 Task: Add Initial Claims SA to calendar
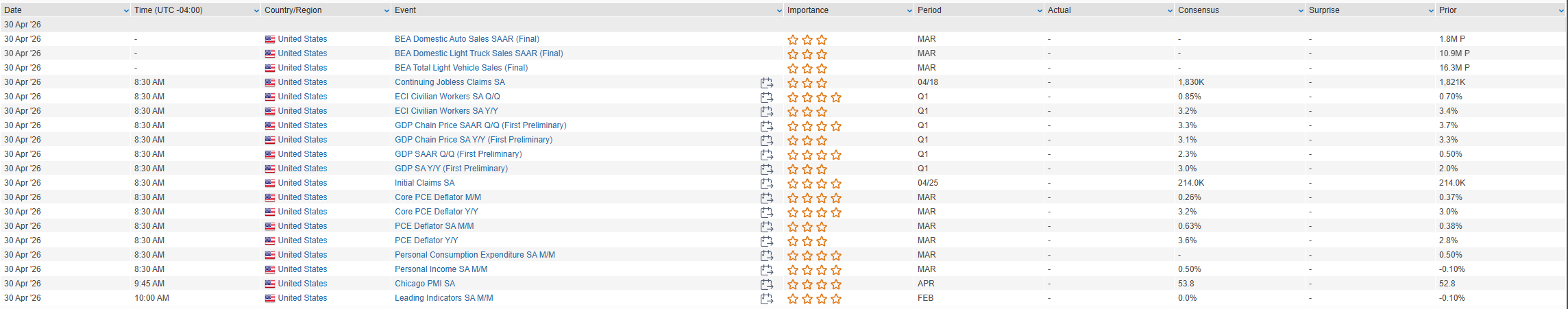[766, 184]
